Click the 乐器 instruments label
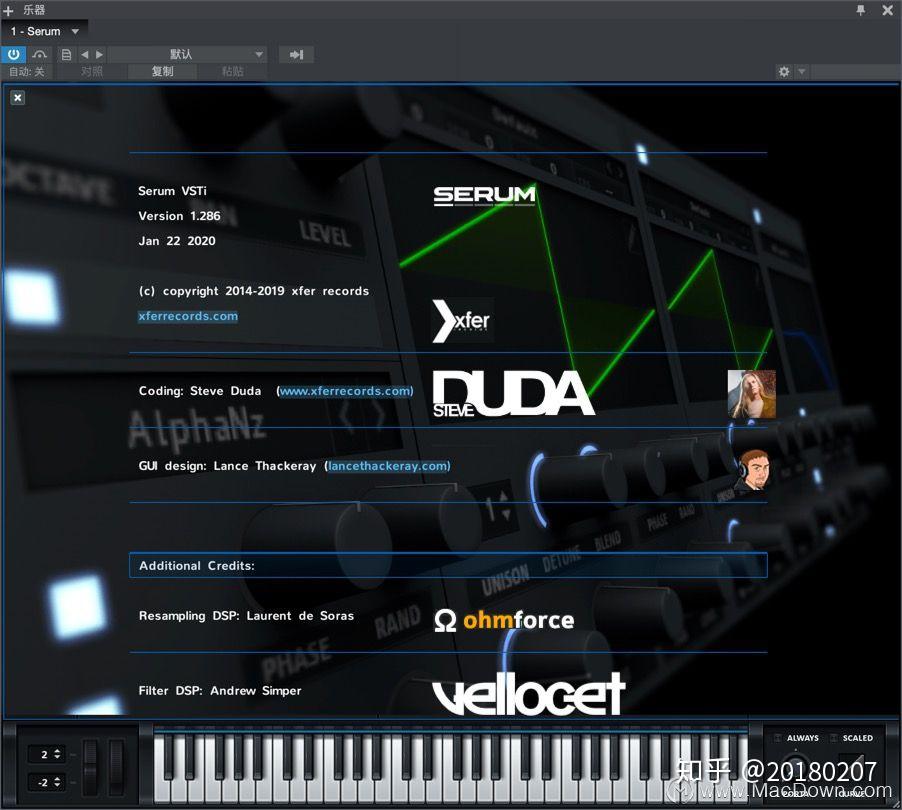902x810 pixels. tap(34, 10)
